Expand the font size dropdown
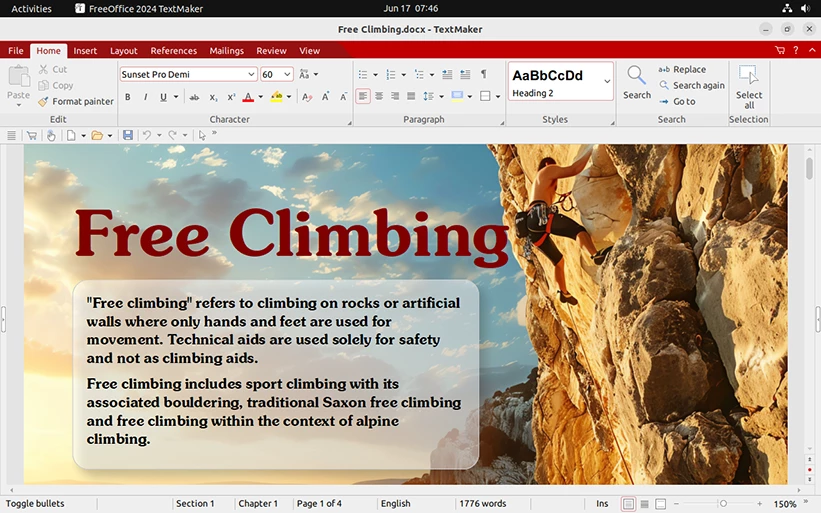The width and height of the screenshot is (821, 513). pos(288,74)
